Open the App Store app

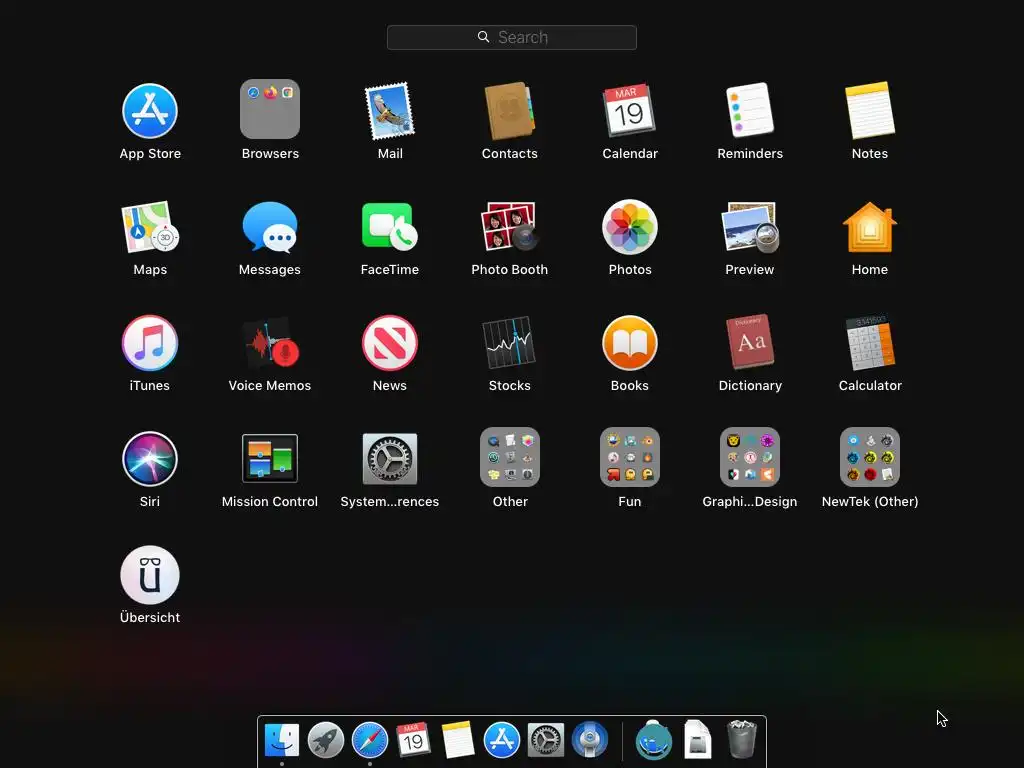tap(150, 110)
